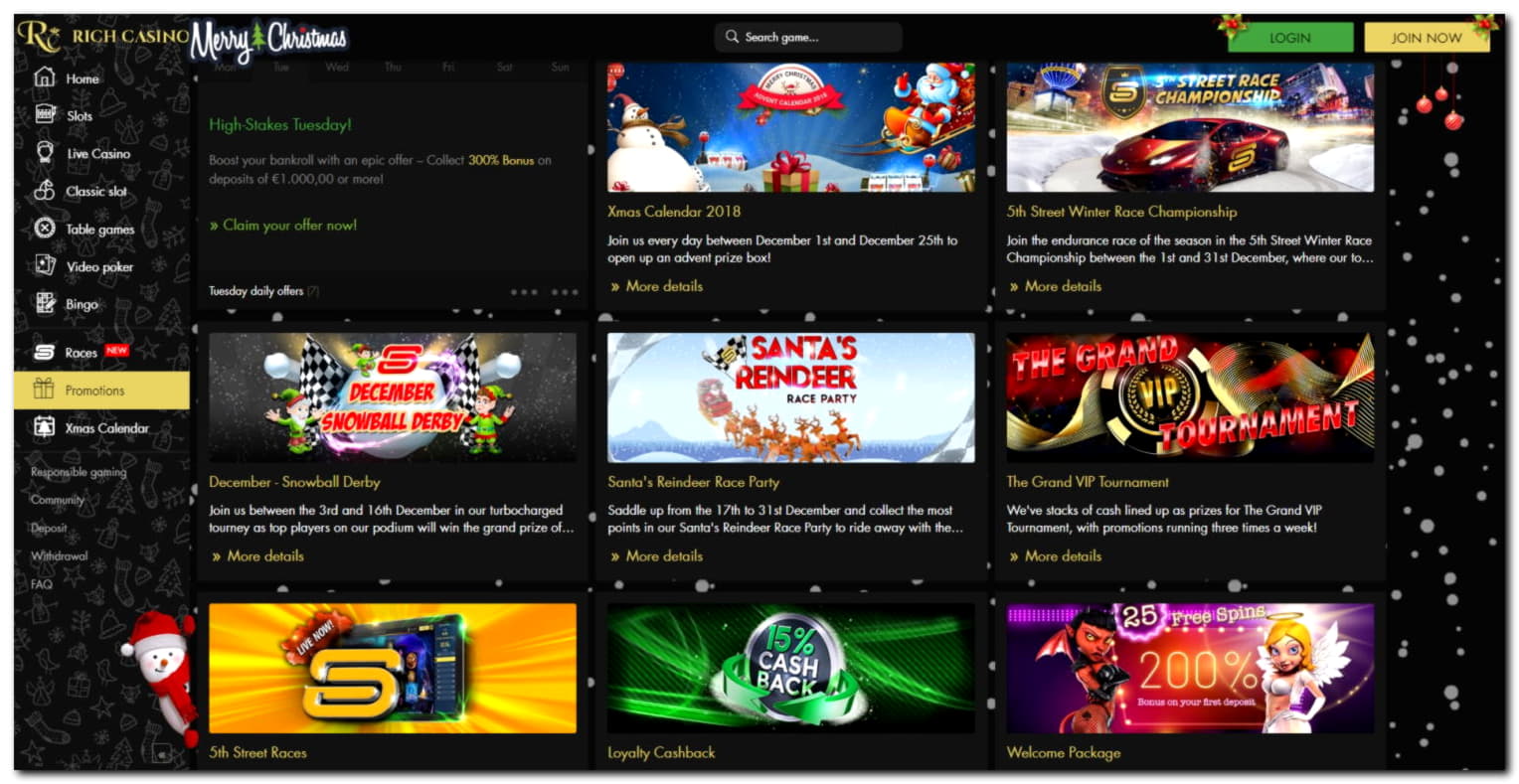Click the 'Welcome Package' card title
1519x784 pixels.
coord(1064,753)
